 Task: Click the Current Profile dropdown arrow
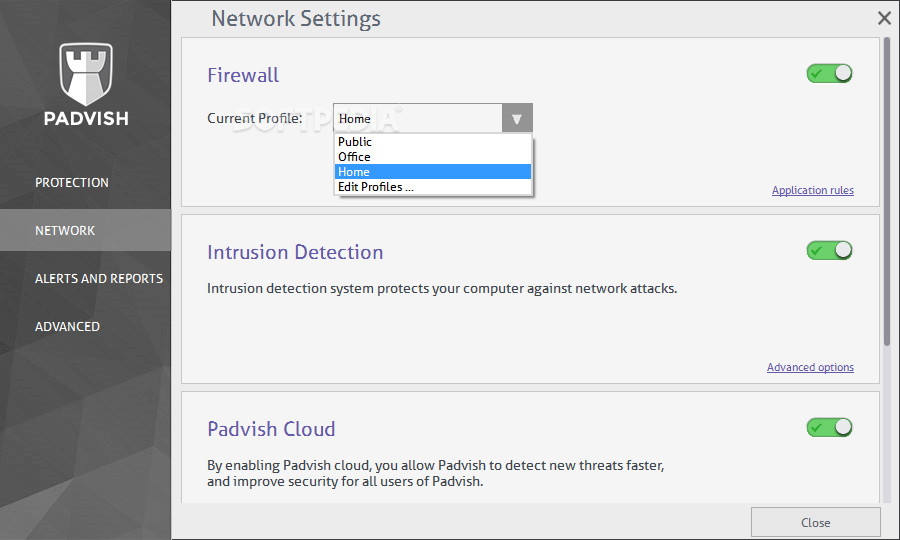(x=517, y=118)
